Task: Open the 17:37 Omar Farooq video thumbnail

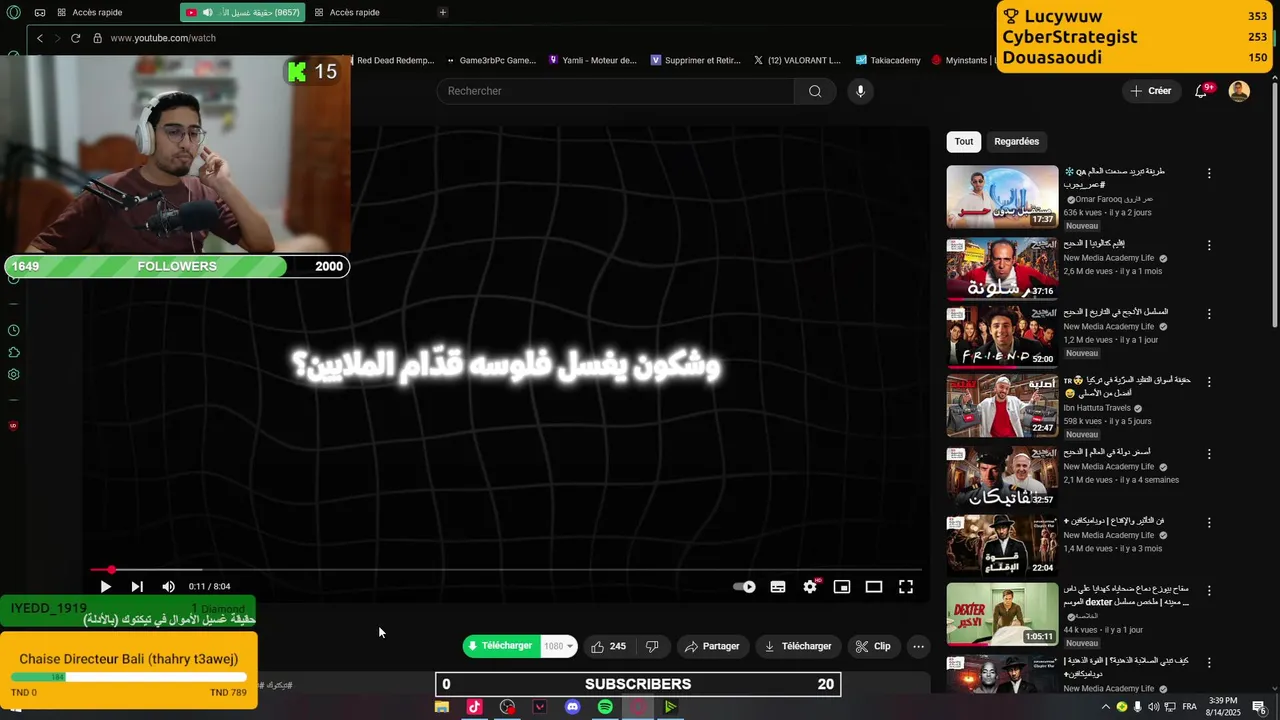Action: [x=1002, y=197]
